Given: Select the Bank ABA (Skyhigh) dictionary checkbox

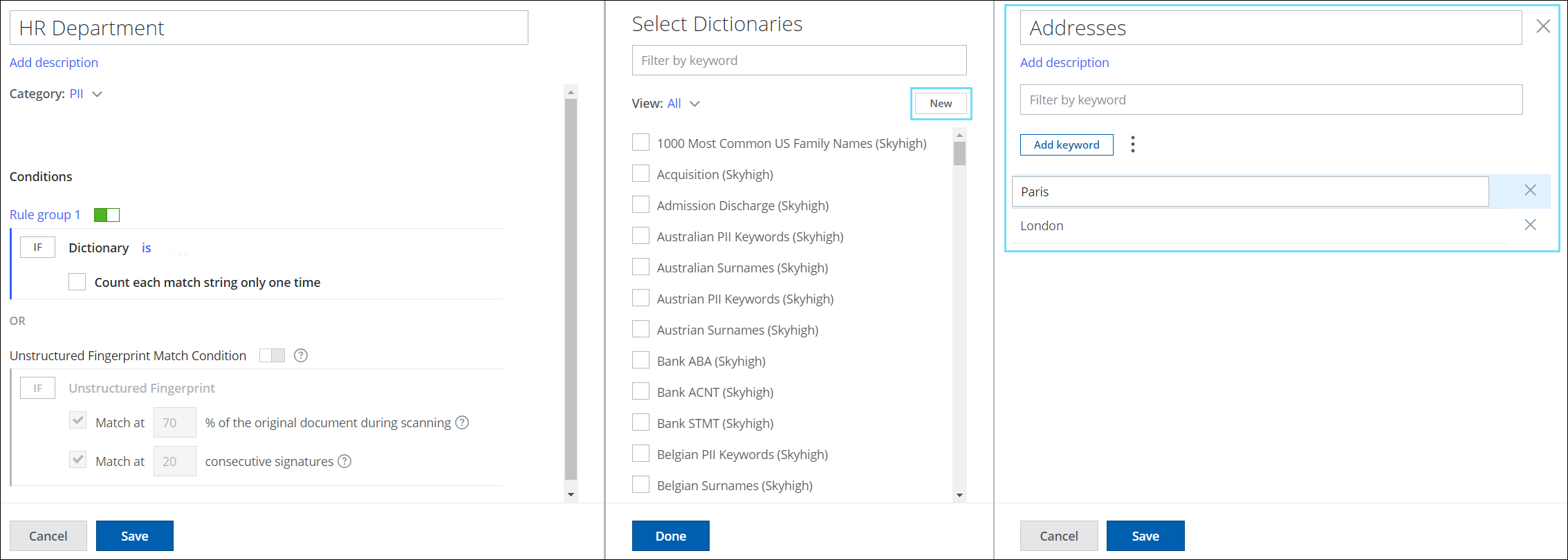Looking at the screenshot, I should pos(640,361).
